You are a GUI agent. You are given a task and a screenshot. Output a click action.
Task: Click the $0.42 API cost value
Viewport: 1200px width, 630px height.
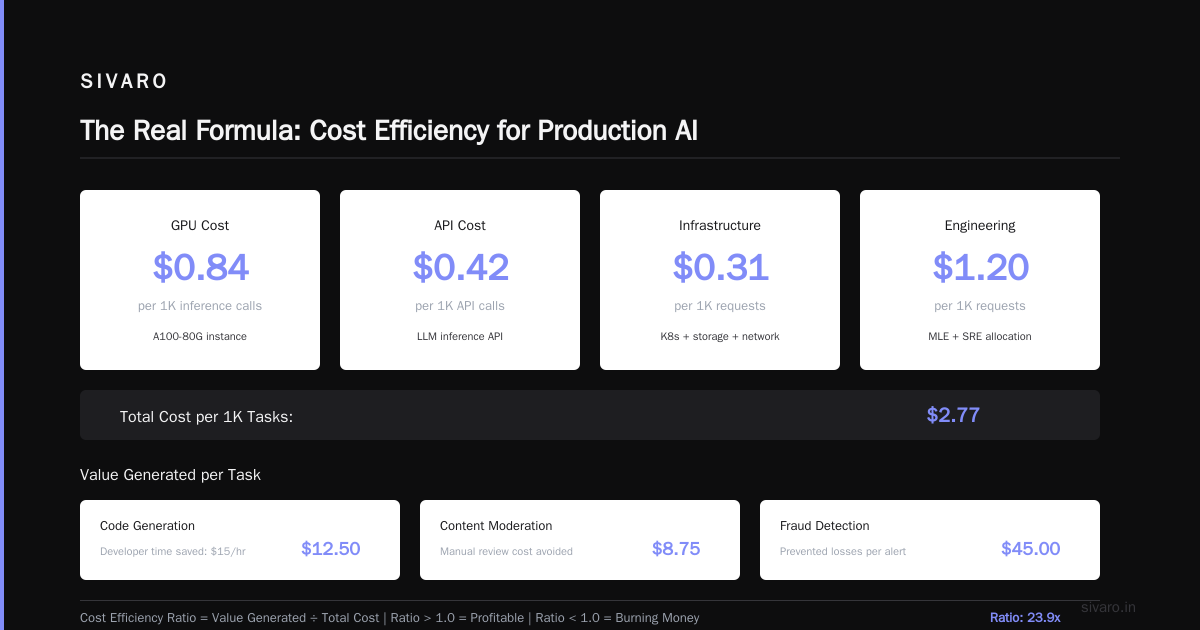point(460,267)
